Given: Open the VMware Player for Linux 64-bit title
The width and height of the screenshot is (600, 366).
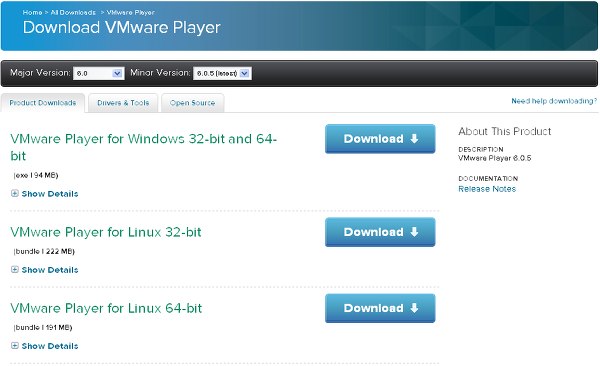Looking at the screenshot, I should tap(106, 308).
